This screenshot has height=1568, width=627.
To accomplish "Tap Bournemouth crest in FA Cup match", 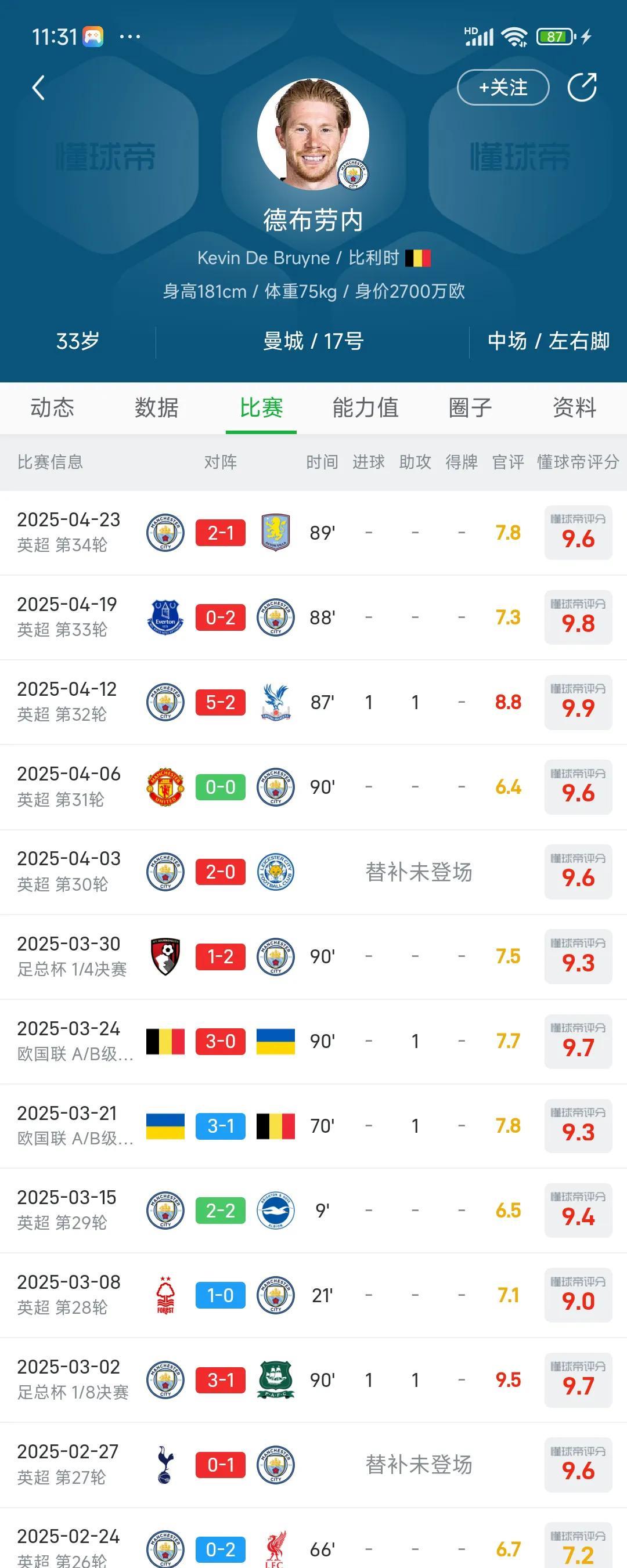I will click(165, 956).
